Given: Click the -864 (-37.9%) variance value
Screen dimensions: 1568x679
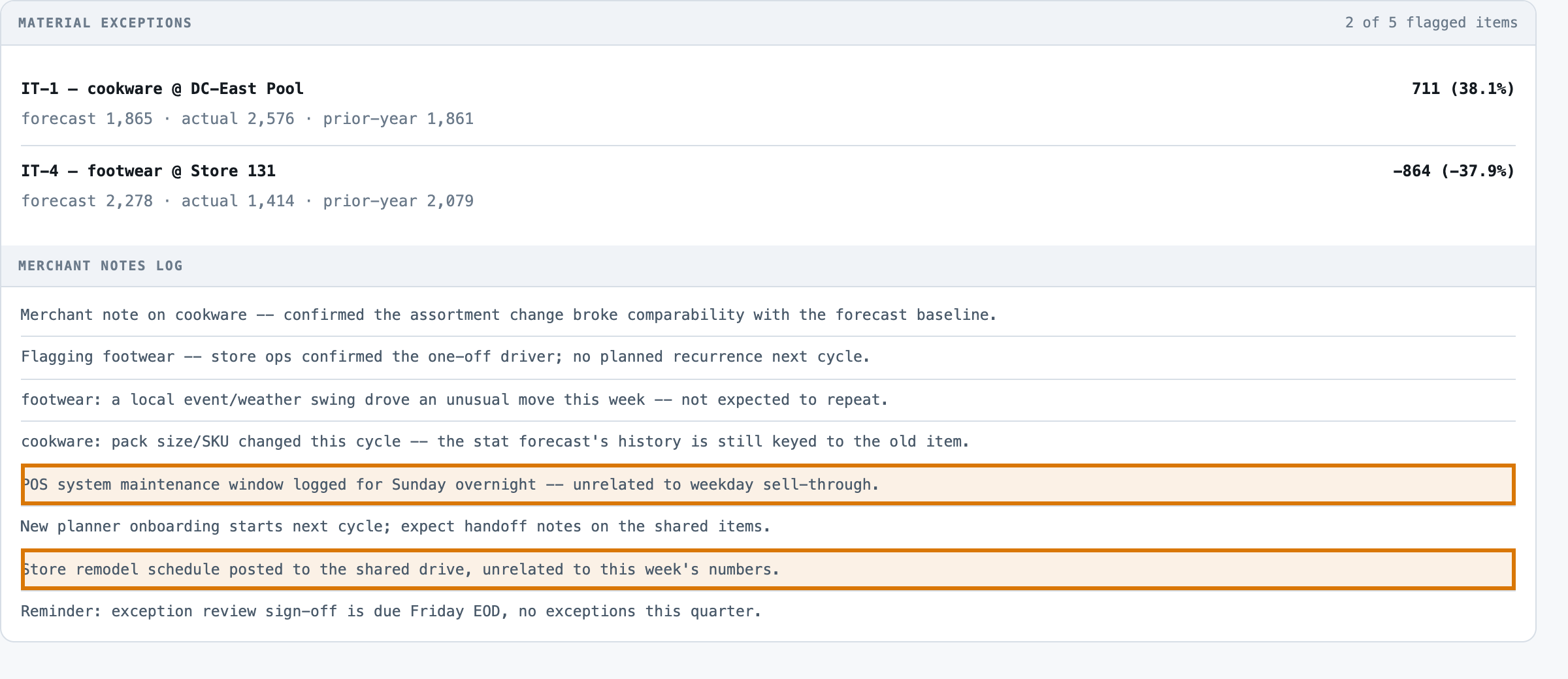Looking at the screenshot, I should [1454, 171].
